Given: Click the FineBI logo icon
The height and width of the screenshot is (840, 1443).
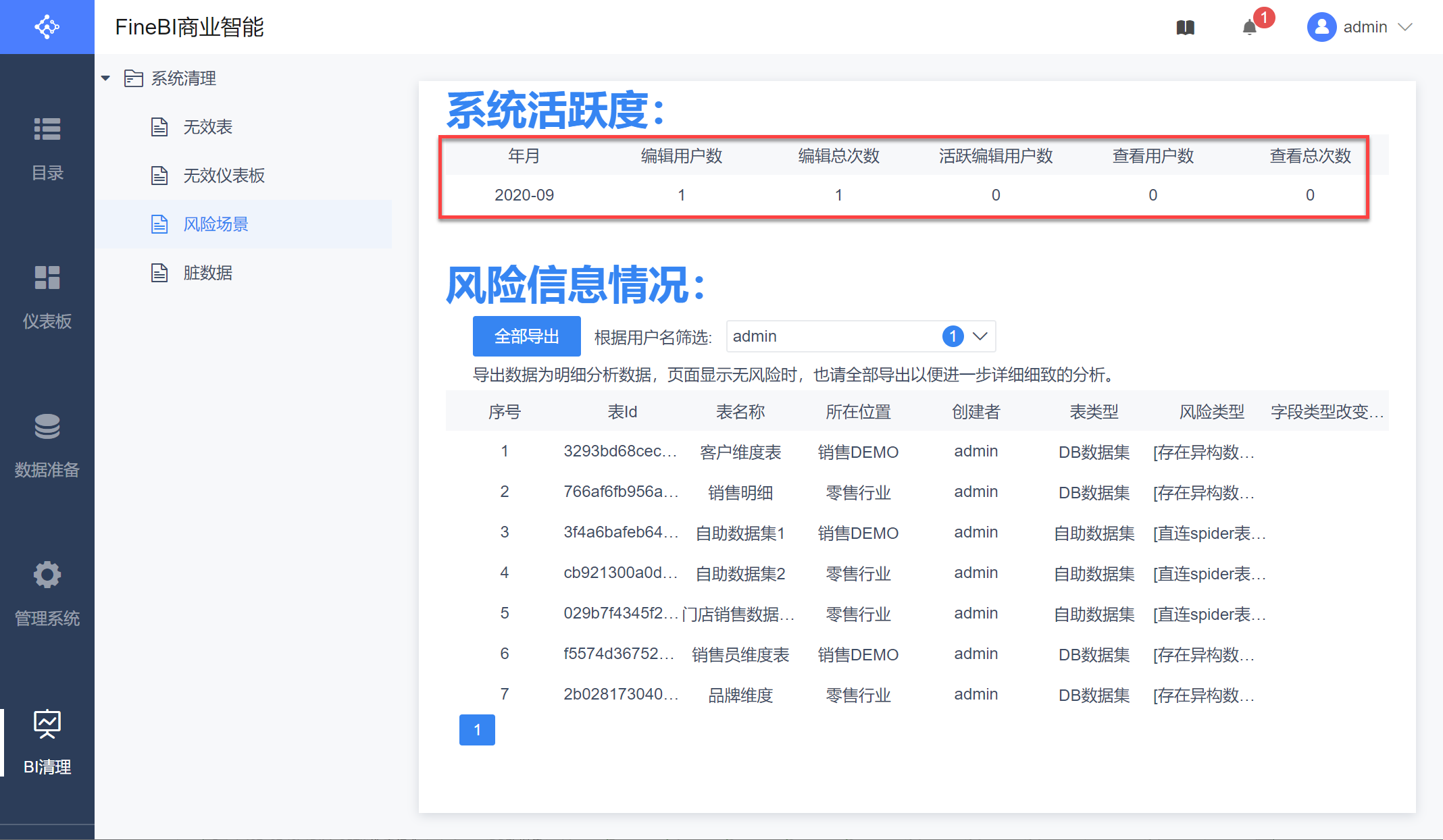Looking at the screenshot, I should pos(47,27).
